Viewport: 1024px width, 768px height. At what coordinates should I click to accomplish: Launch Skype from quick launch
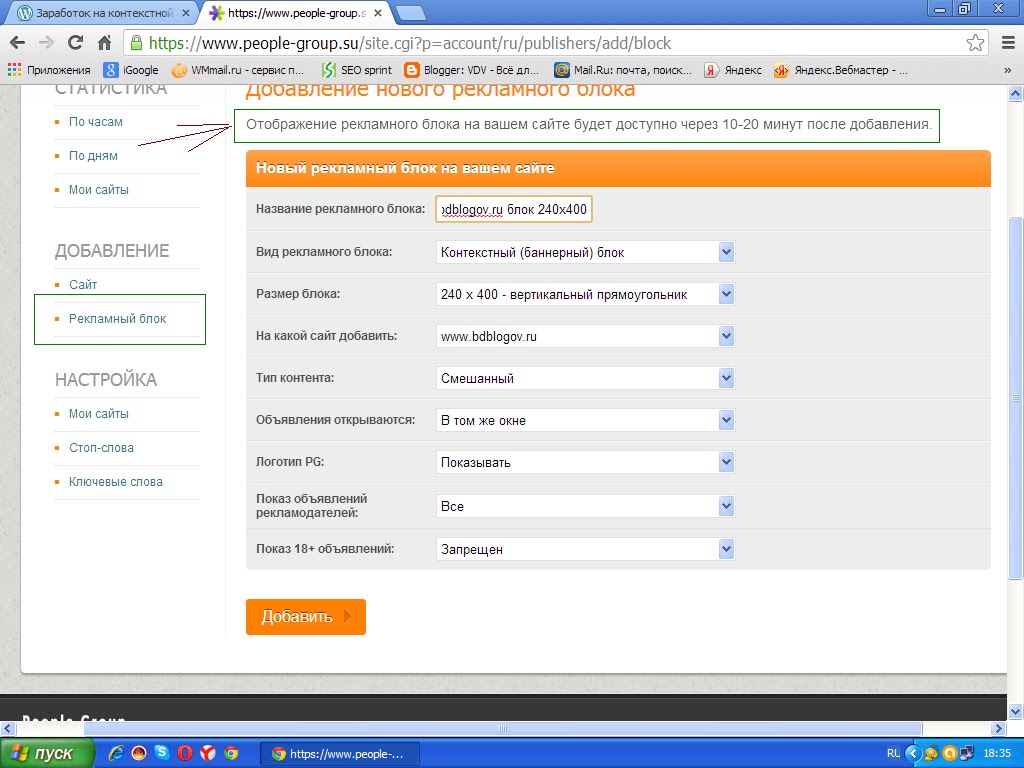[162, 753]
